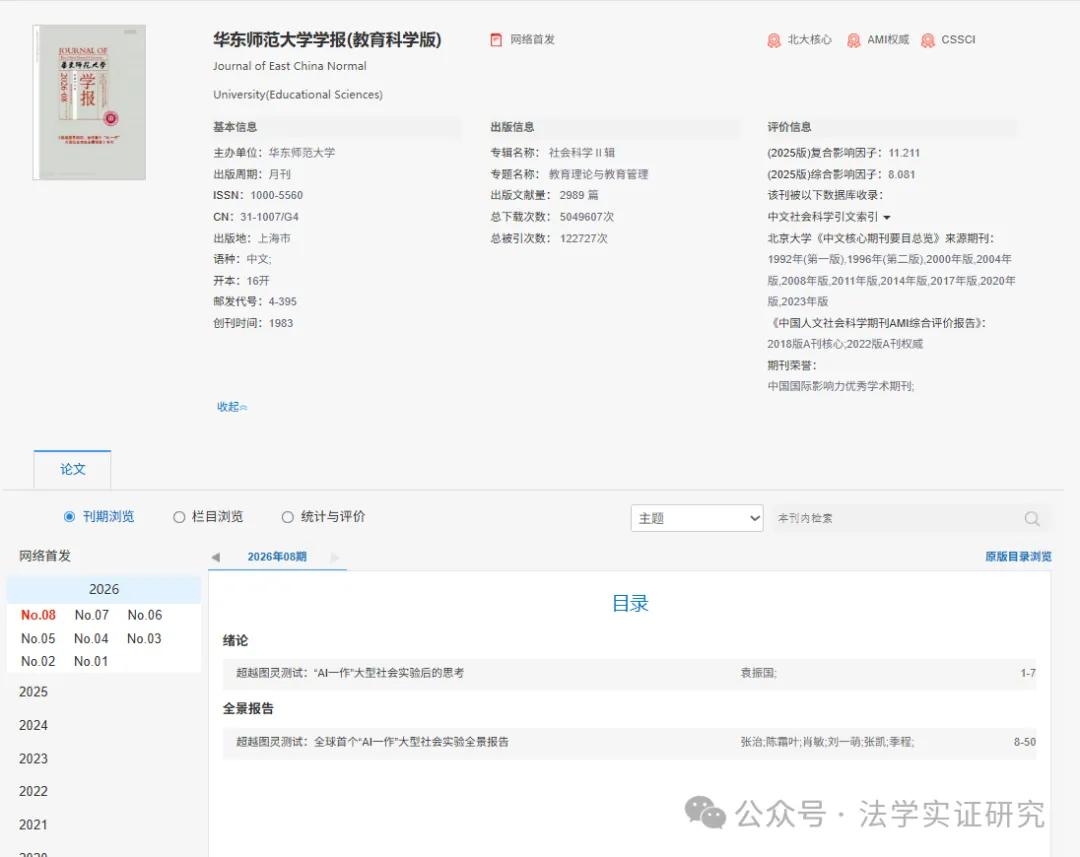Click page range 1-7
This screenshot has width=1080, height=857.
1028,673
